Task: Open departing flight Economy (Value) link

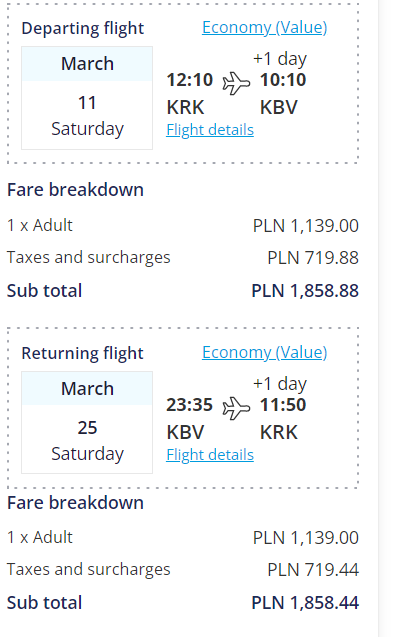Action: pyautogui.click(x=264, y=28)
